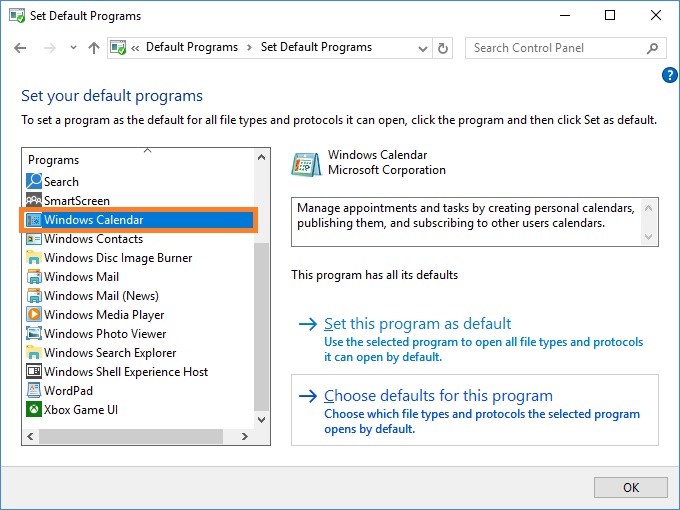This screenshot has height=510, width=680.
Task: Click the Windows Search Explorer icon
Action: (34, 353)
